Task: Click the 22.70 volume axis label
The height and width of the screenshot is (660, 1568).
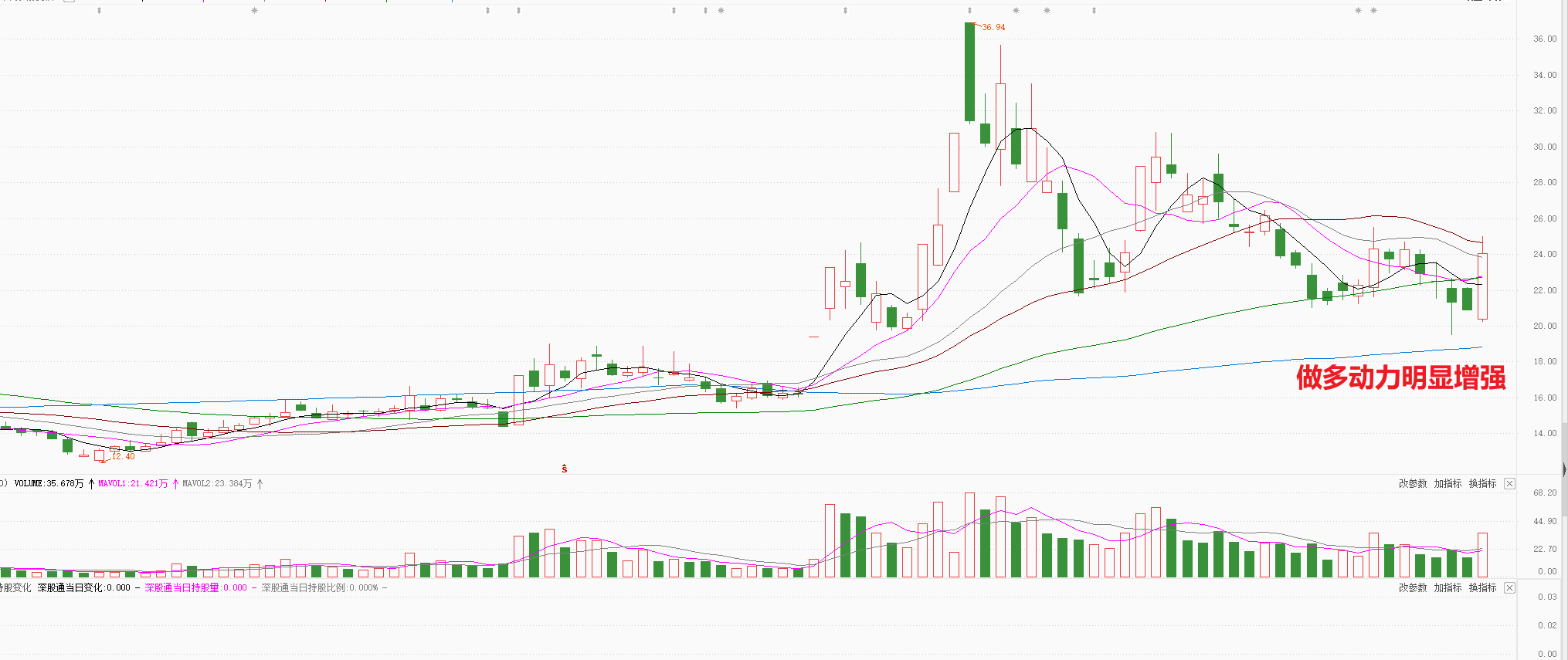Action: click(x=1545, y=549)
